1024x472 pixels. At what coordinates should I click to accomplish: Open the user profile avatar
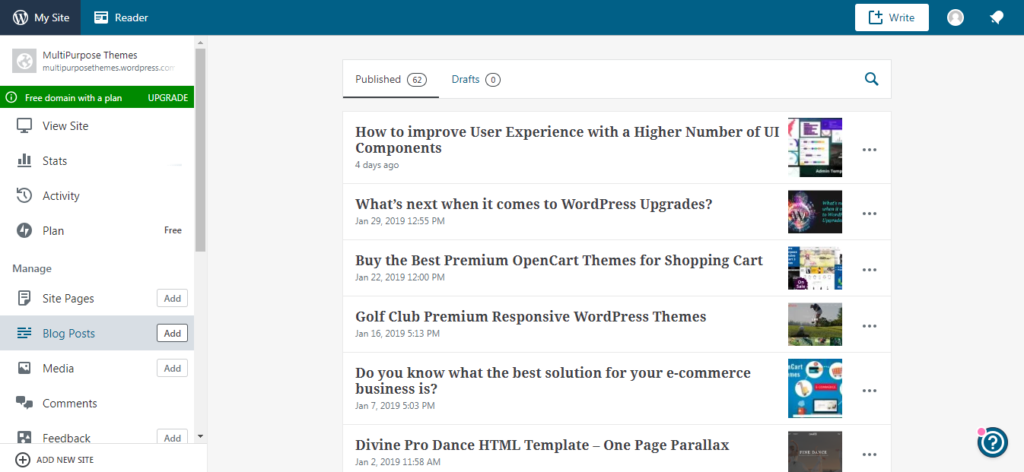(955, 18)
